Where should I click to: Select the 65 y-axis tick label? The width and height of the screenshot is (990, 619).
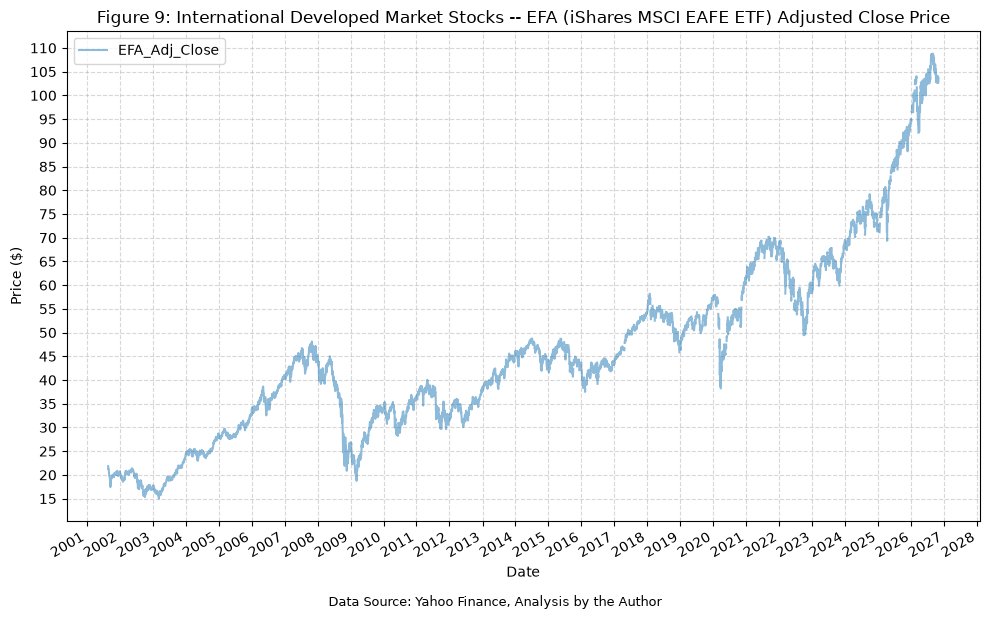pyautogui.click(x=47, y=262)
